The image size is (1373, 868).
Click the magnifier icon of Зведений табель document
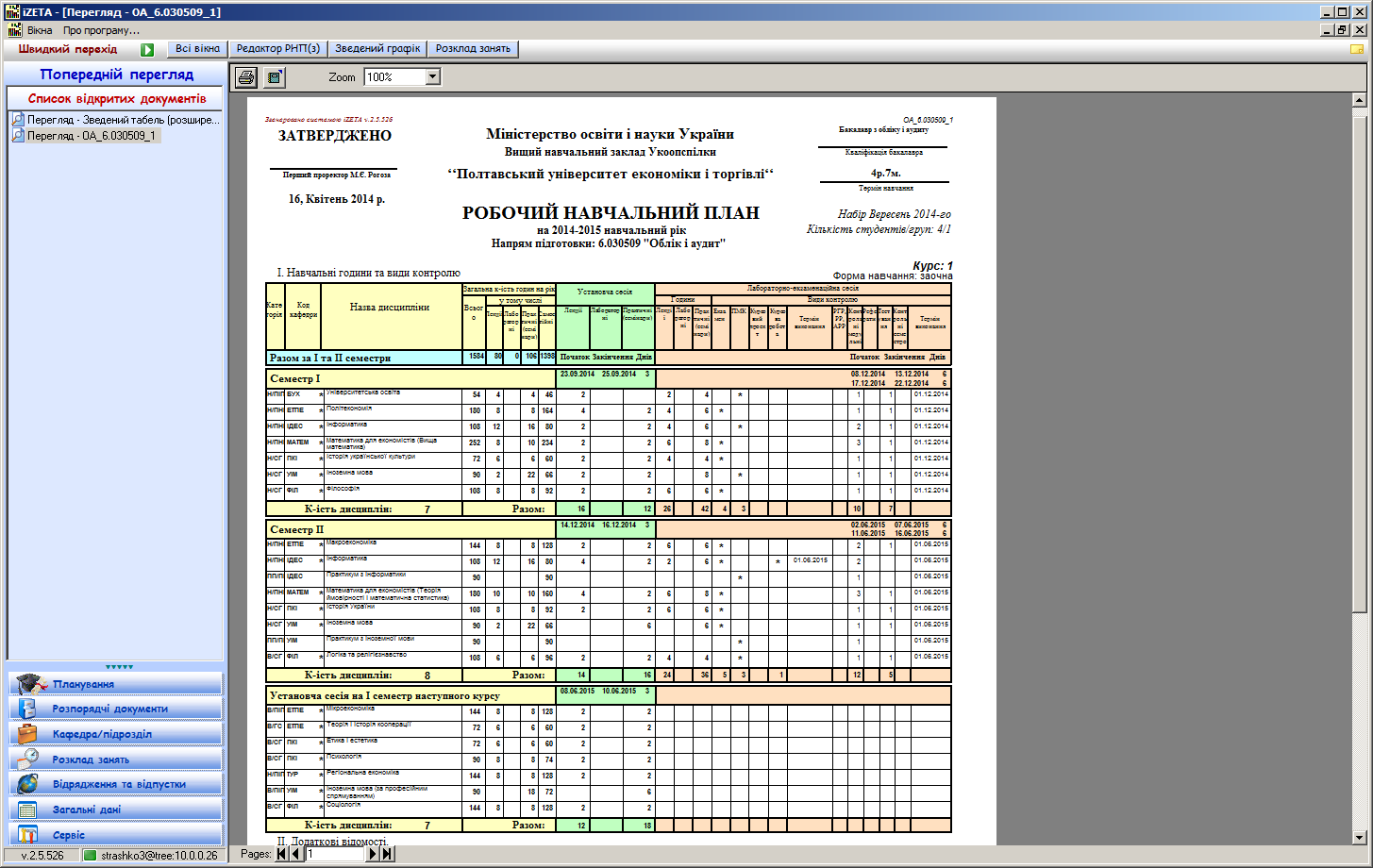point(18,120)
